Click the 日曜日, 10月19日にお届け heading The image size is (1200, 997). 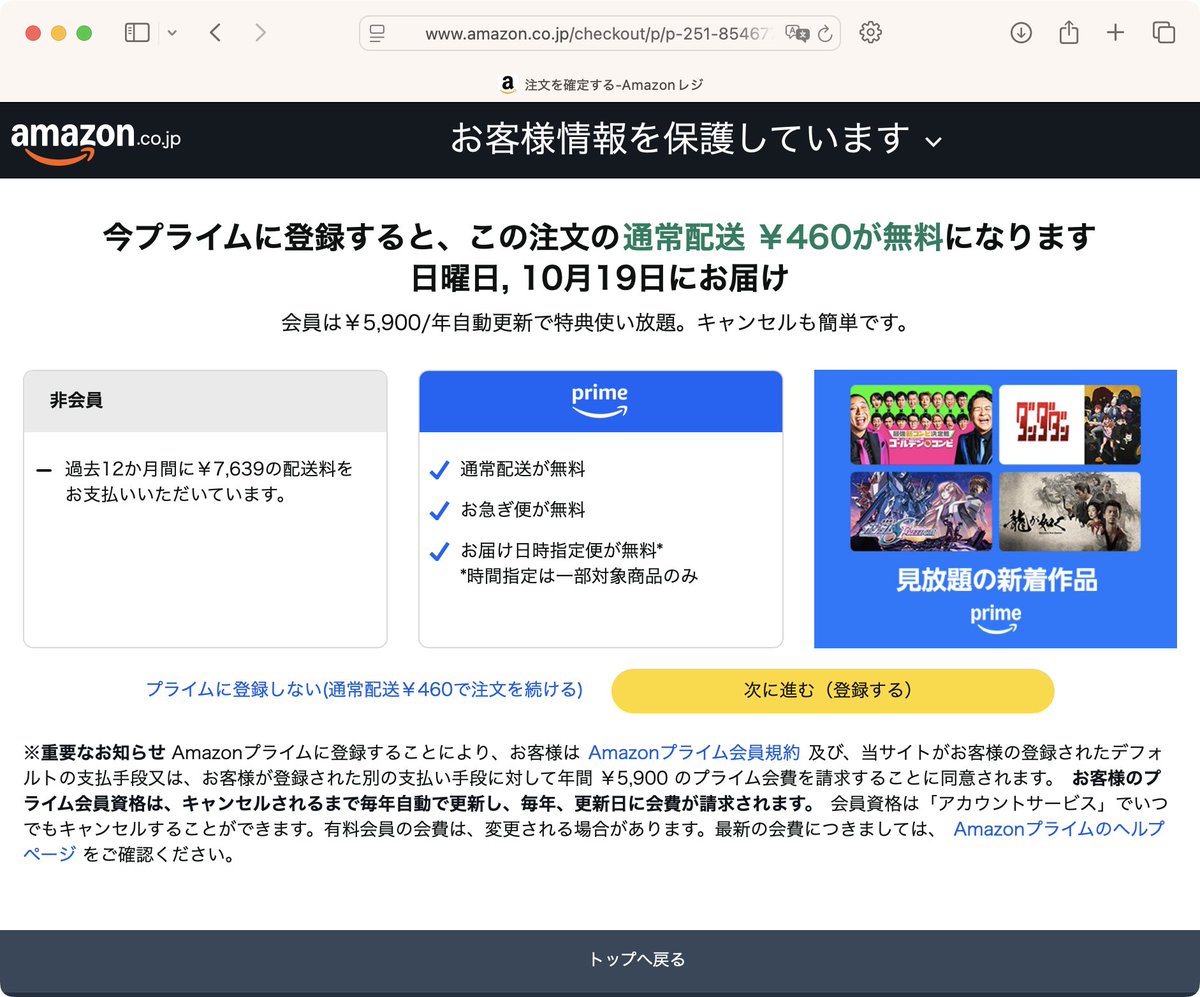[600, 277]
